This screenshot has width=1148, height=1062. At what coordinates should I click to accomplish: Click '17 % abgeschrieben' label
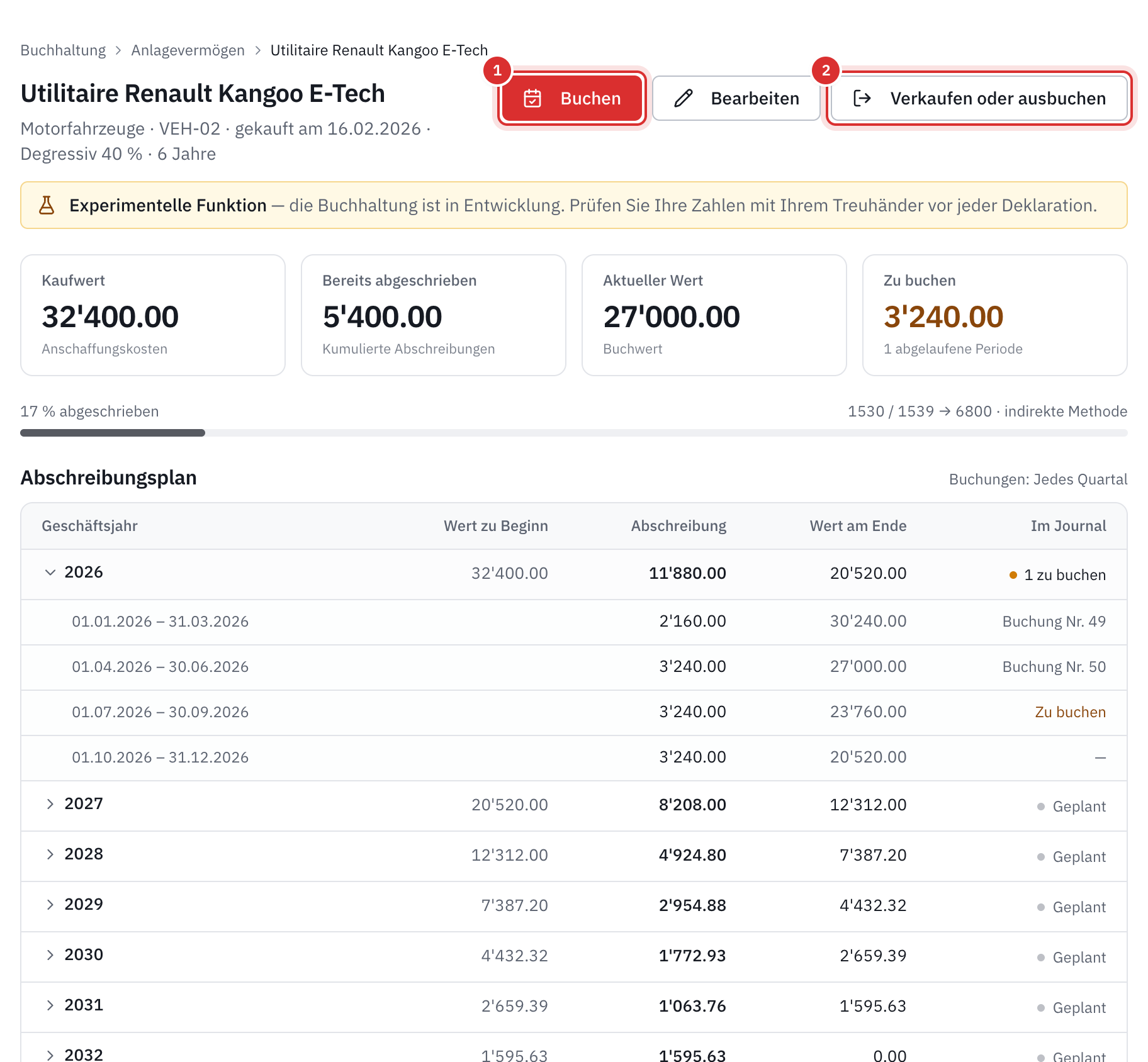89,411
